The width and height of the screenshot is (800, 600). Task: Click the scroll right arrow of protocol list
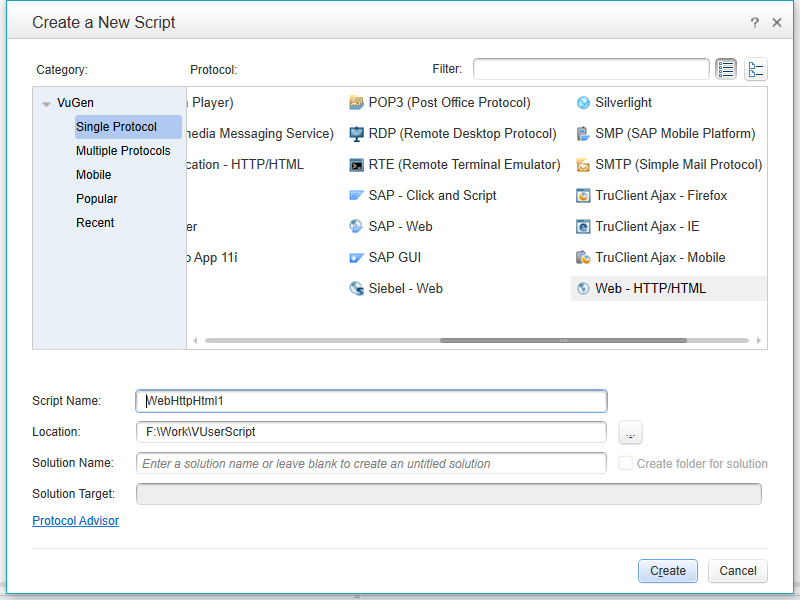759,340
